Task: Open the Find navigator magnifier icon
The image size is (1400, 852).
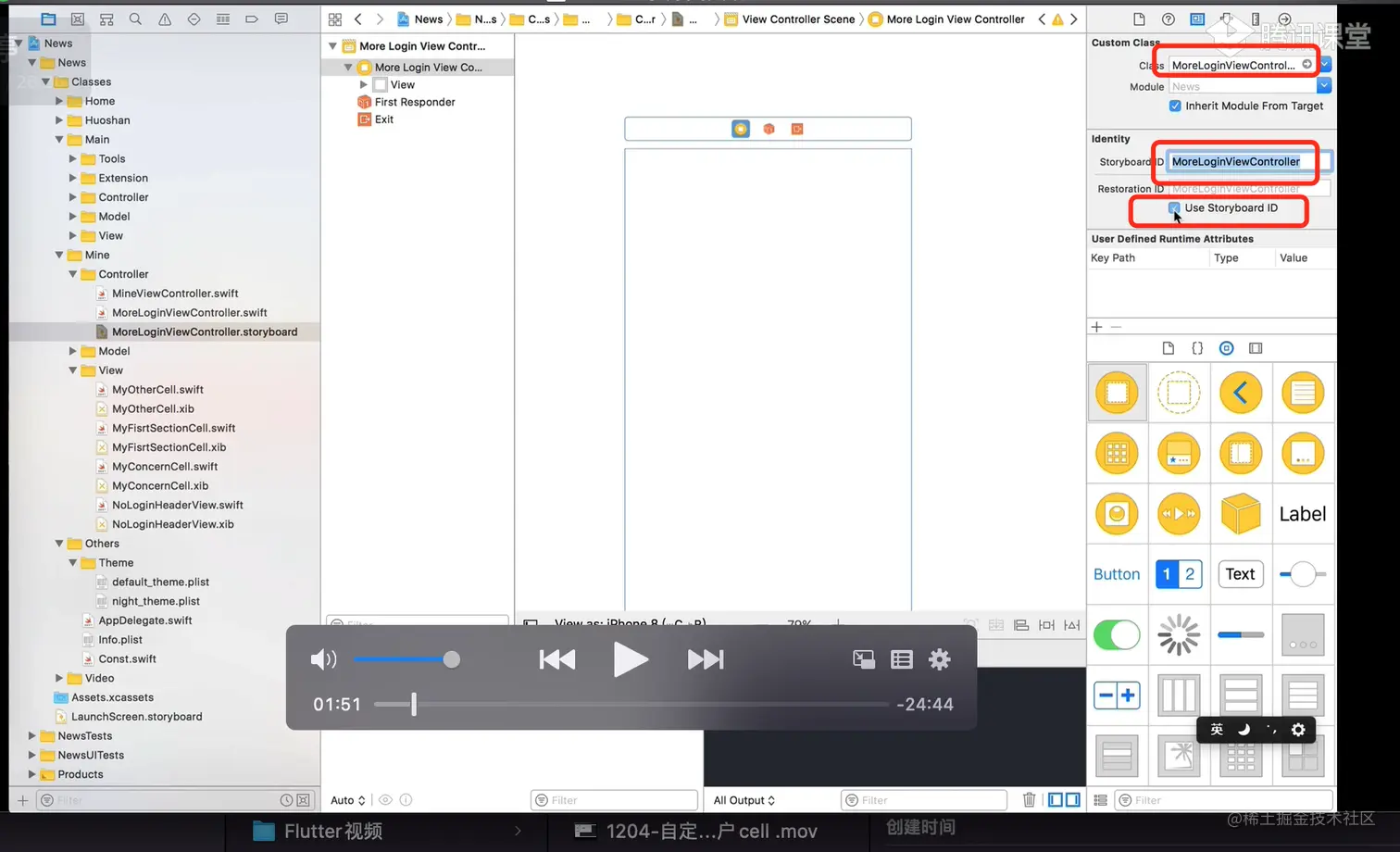Action: coord(135,19)
